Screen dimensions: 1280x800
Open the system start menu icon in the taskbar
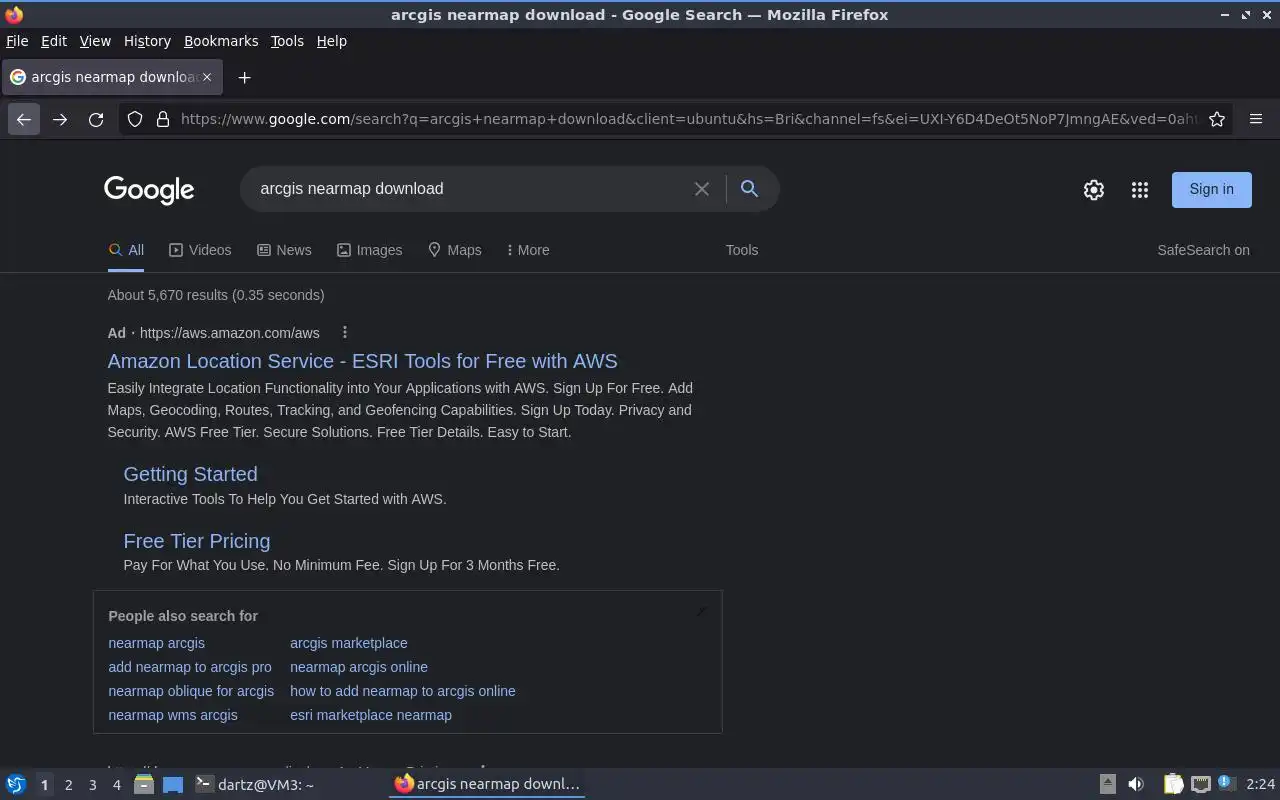[16, 785]
